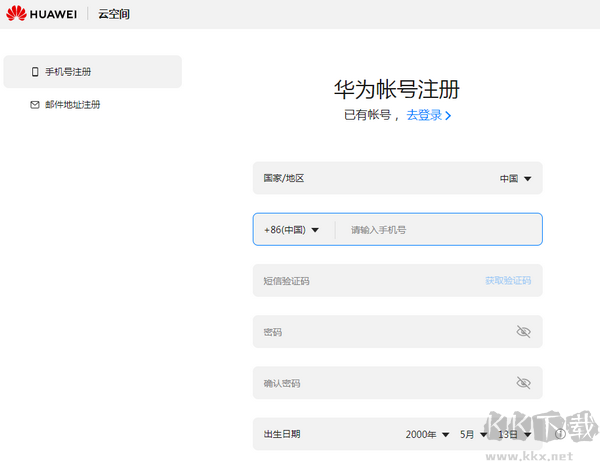Click the 密码 password input field
Screen dimensions: 600x463
tap(380, 332)
